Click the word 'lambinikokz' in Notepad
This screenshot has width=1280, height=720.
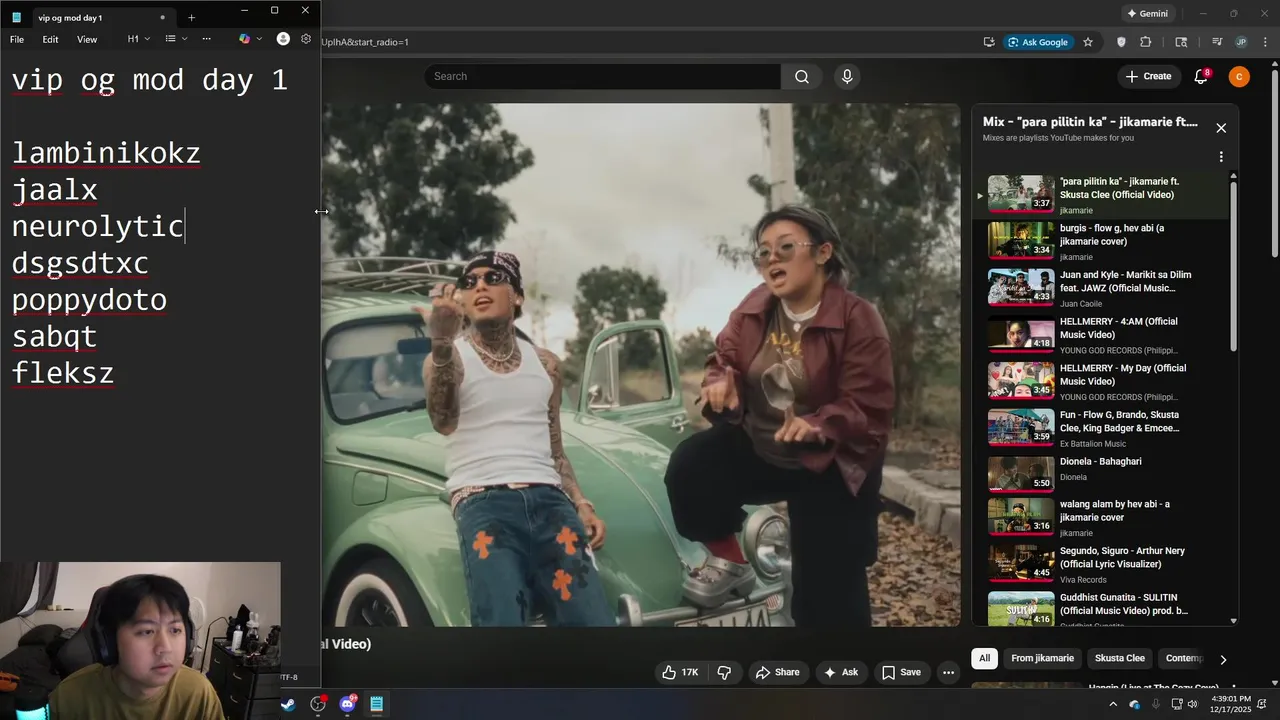pos(106,153)
